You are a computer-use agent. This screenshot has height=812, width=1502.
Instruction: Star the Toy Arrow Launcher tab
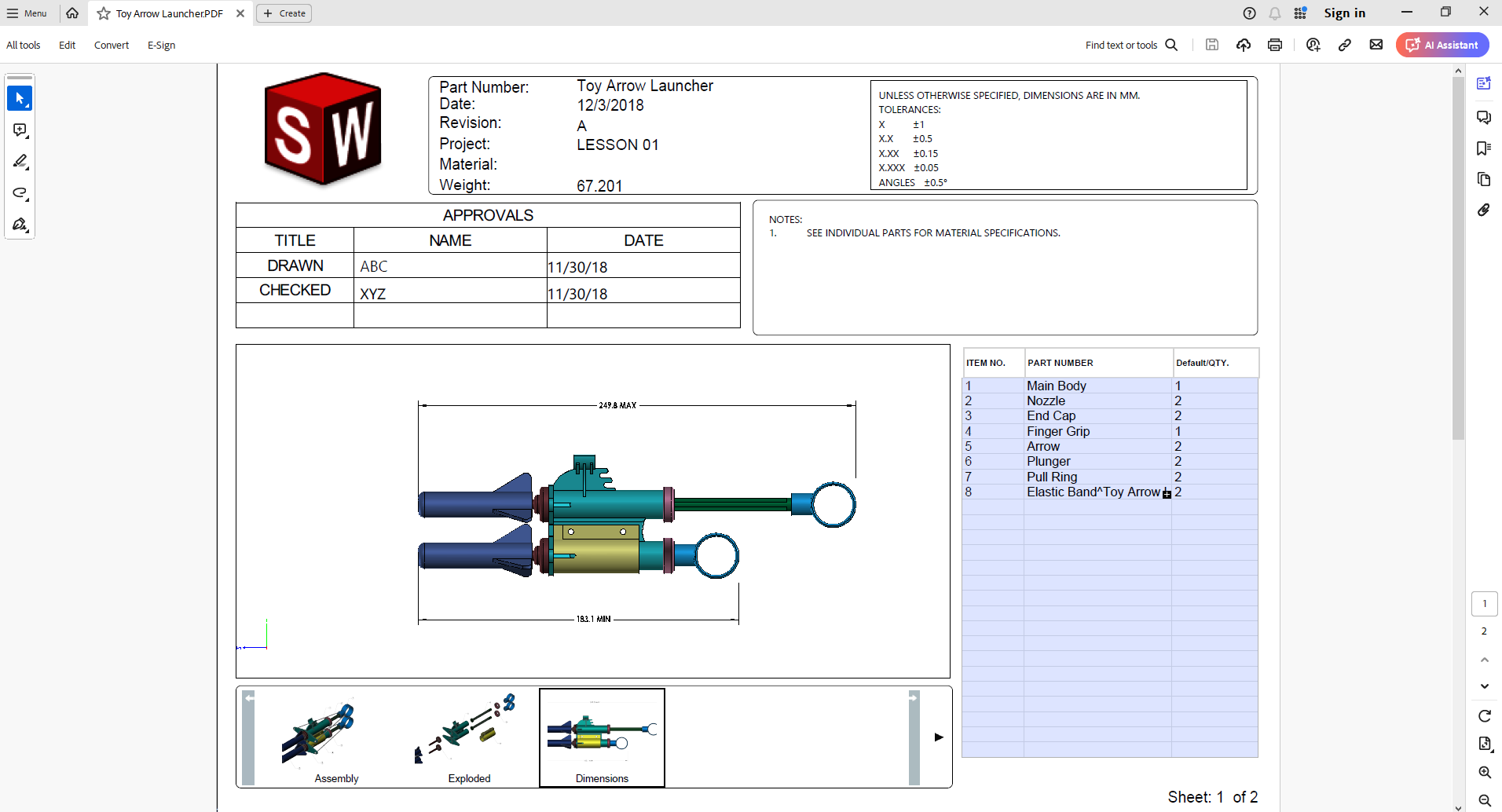pos(104,13)
